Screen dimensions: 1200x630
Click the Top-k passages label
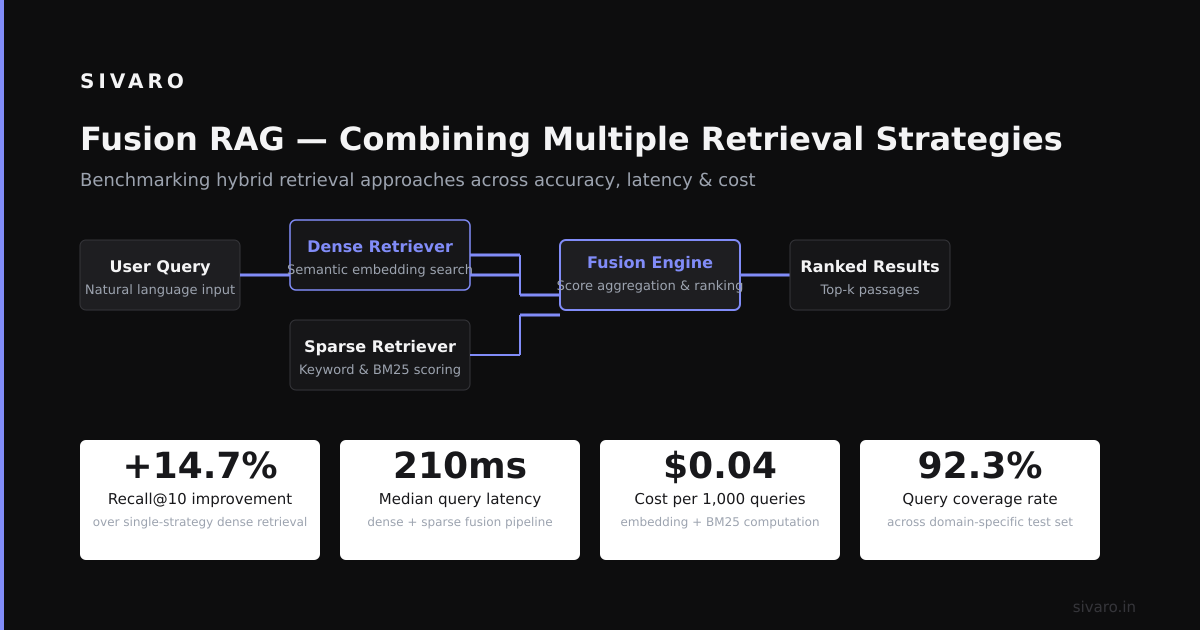870,290
